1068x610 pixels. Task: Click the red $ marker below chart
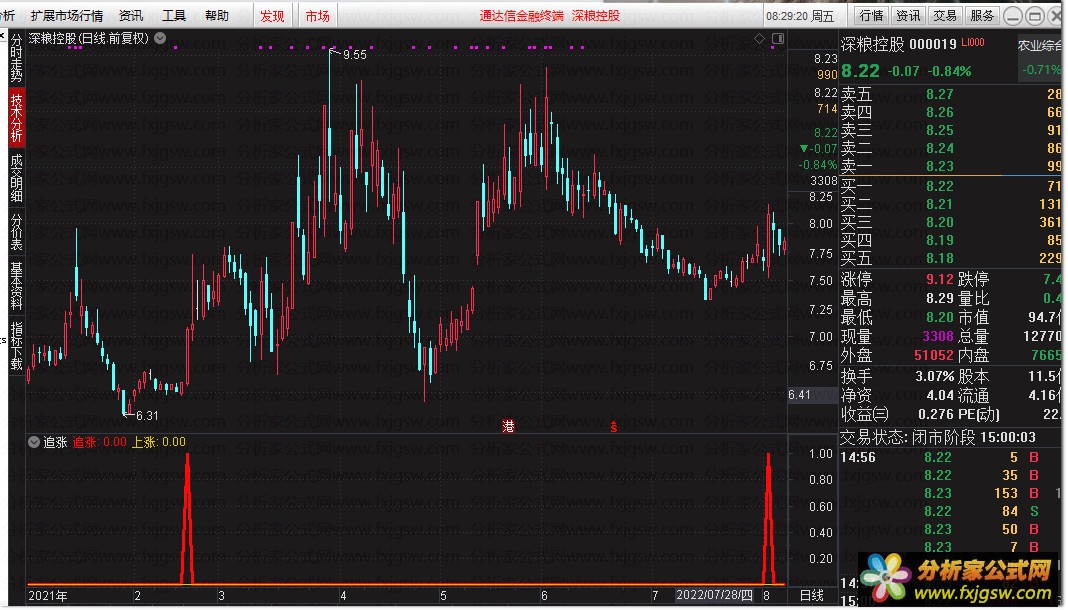[614, 427]
